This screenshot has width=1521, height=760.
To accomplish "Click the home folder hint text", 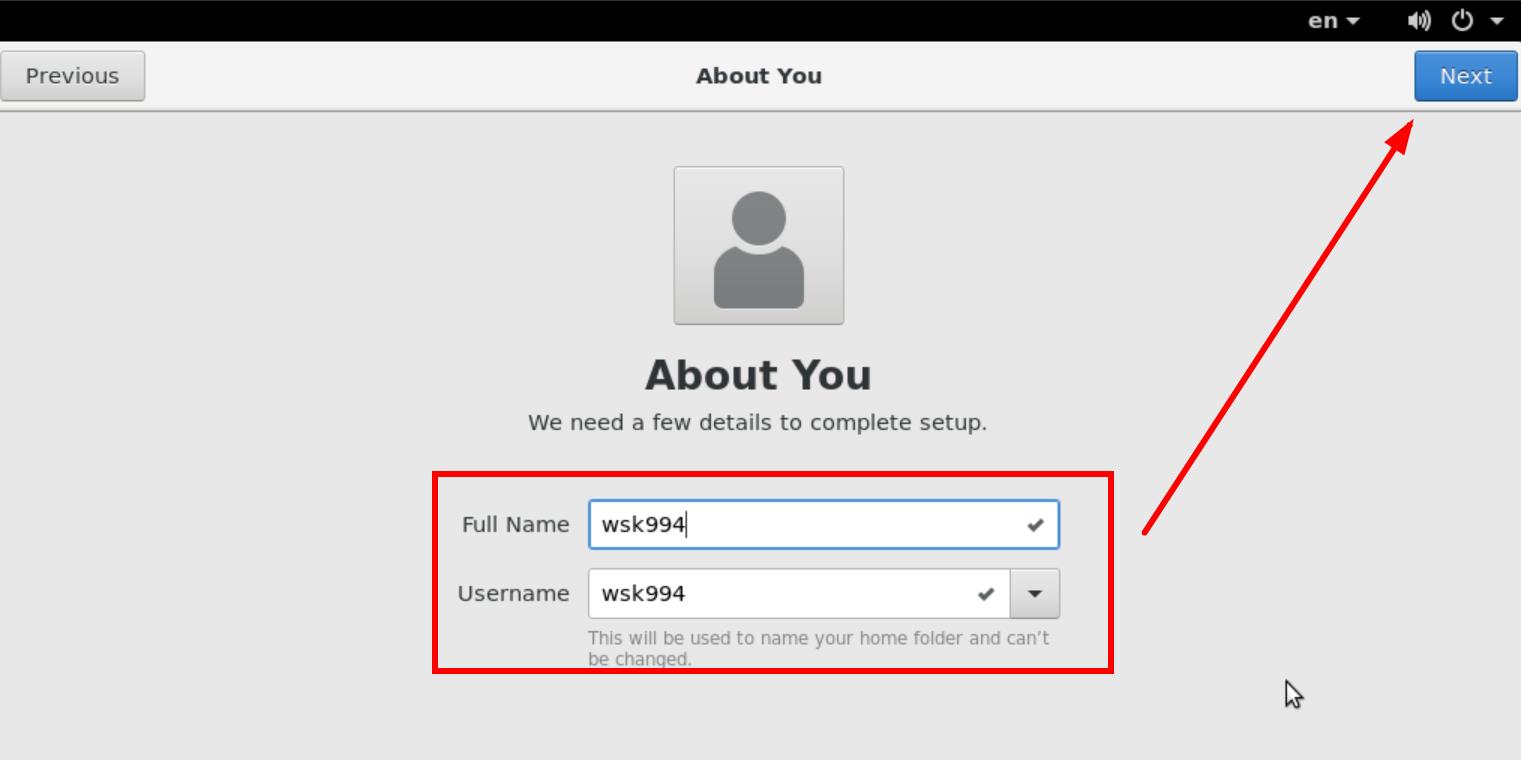I will click(x=819, y=648).
